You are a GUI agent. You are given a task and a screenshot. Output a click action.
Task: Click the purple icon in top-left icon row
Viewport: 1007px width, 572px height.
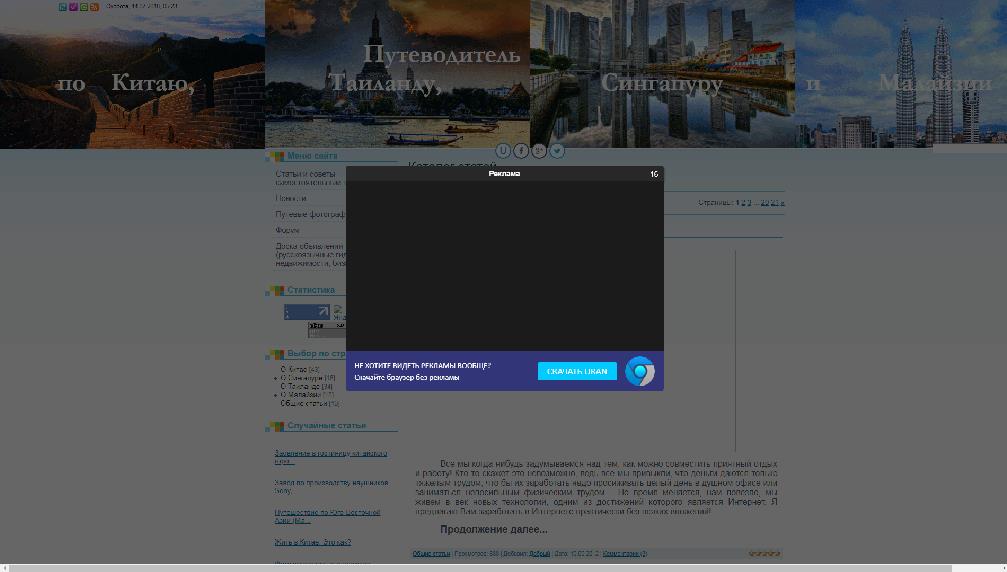tap(73, 7)
